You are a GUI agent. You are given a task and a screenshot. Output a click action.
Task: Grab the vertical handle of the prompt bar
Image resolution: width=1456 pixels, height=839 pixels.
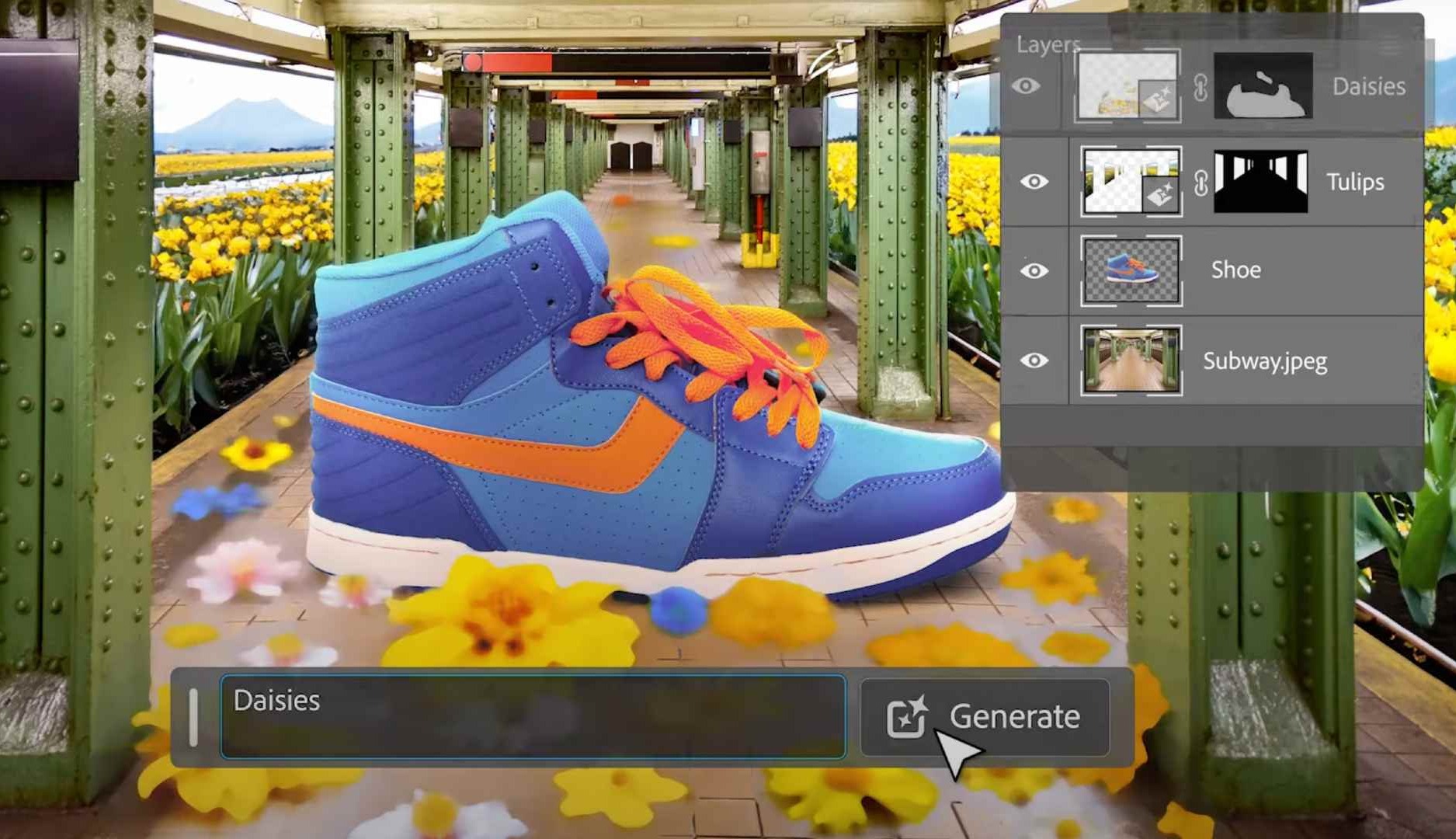tap(193, 717)
